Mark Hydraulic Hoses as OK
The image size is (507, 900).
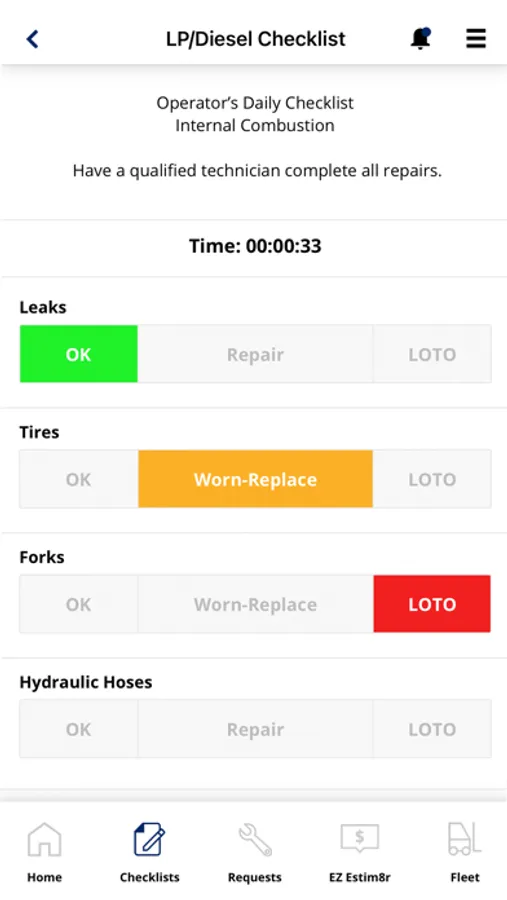click(79, 729)
